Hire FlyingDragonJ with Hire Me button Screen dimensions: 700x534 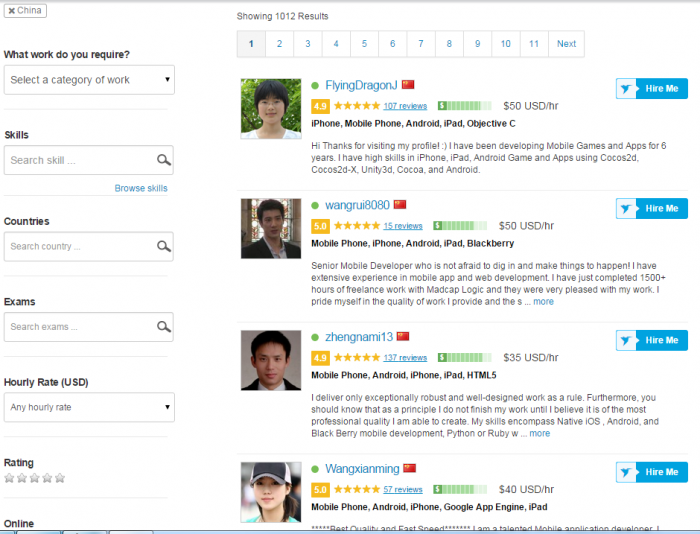[652, 89]
